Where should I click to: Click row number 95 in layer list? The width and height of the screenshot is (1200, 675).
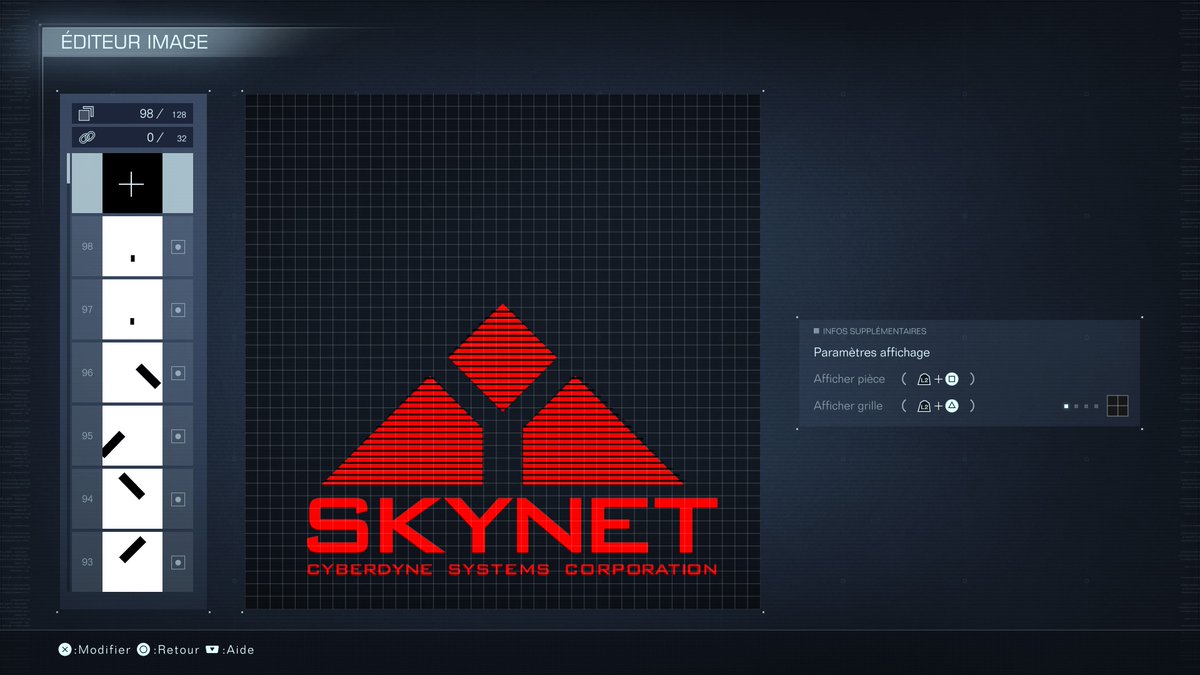(x=87, y=436)
